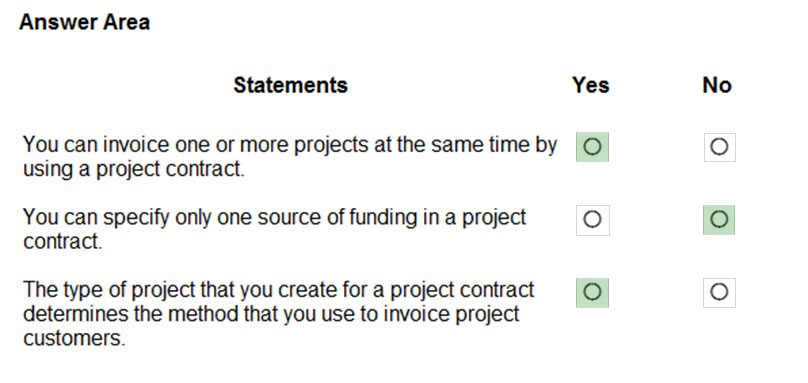
Task: Click the No column header
Action: click(x=717, y=85)
